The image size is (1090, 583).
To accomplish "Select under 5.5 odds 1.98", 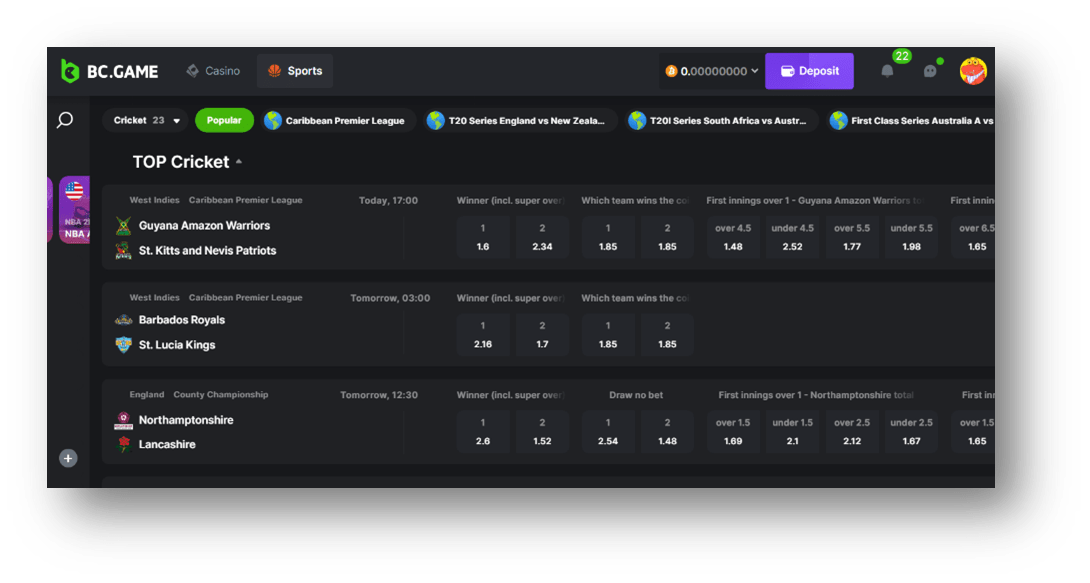I will 911,237.
